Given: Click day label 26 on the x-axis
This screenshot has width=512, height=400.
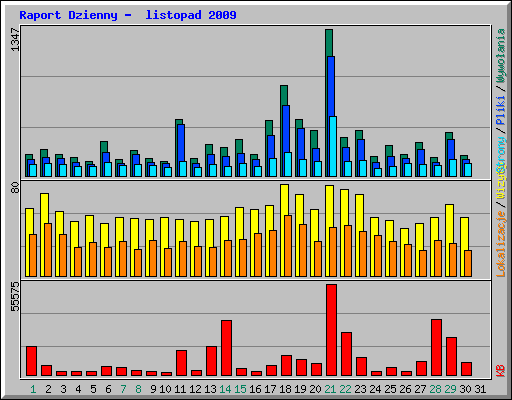Looking at the screenshot, I should (x=405, y=389).
